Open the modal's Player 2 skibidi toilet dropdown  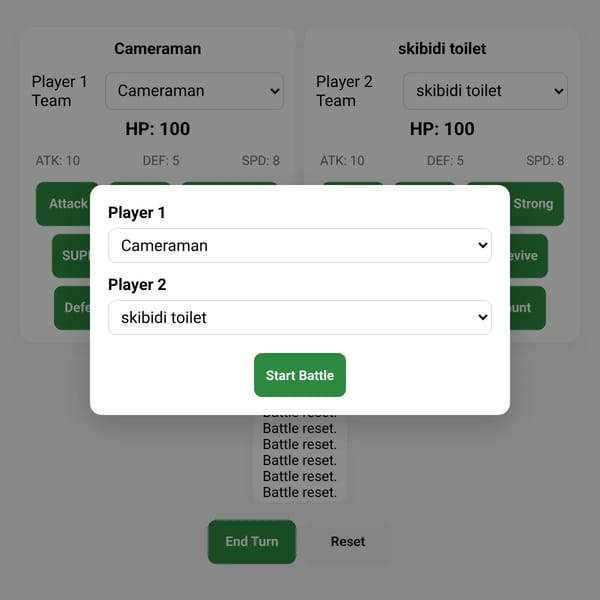tap(300, 317)
